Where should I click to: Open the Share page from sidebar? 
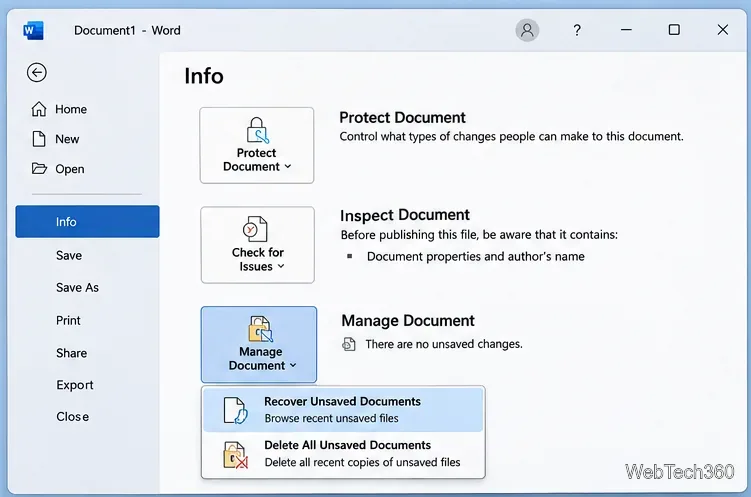[x=71, y=353]
